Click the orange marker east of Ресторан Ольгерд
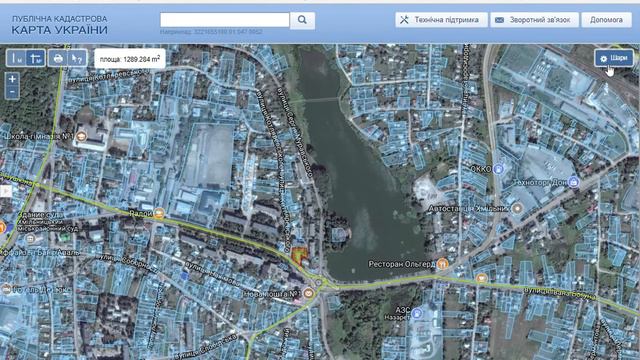640x360 pixels. tap(482, 278)
